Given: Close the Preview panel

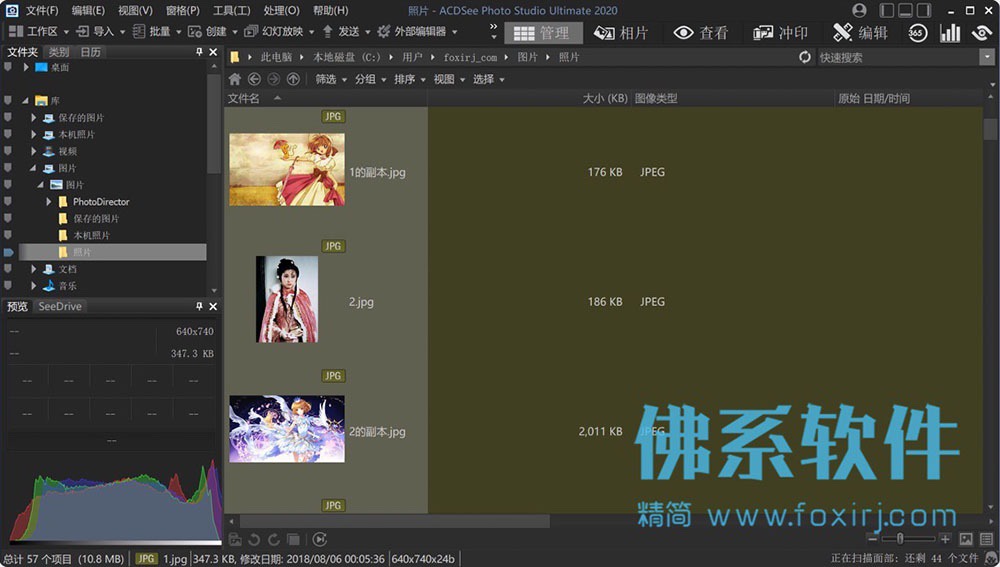Looking at the screenshot, I should (213, 307).
